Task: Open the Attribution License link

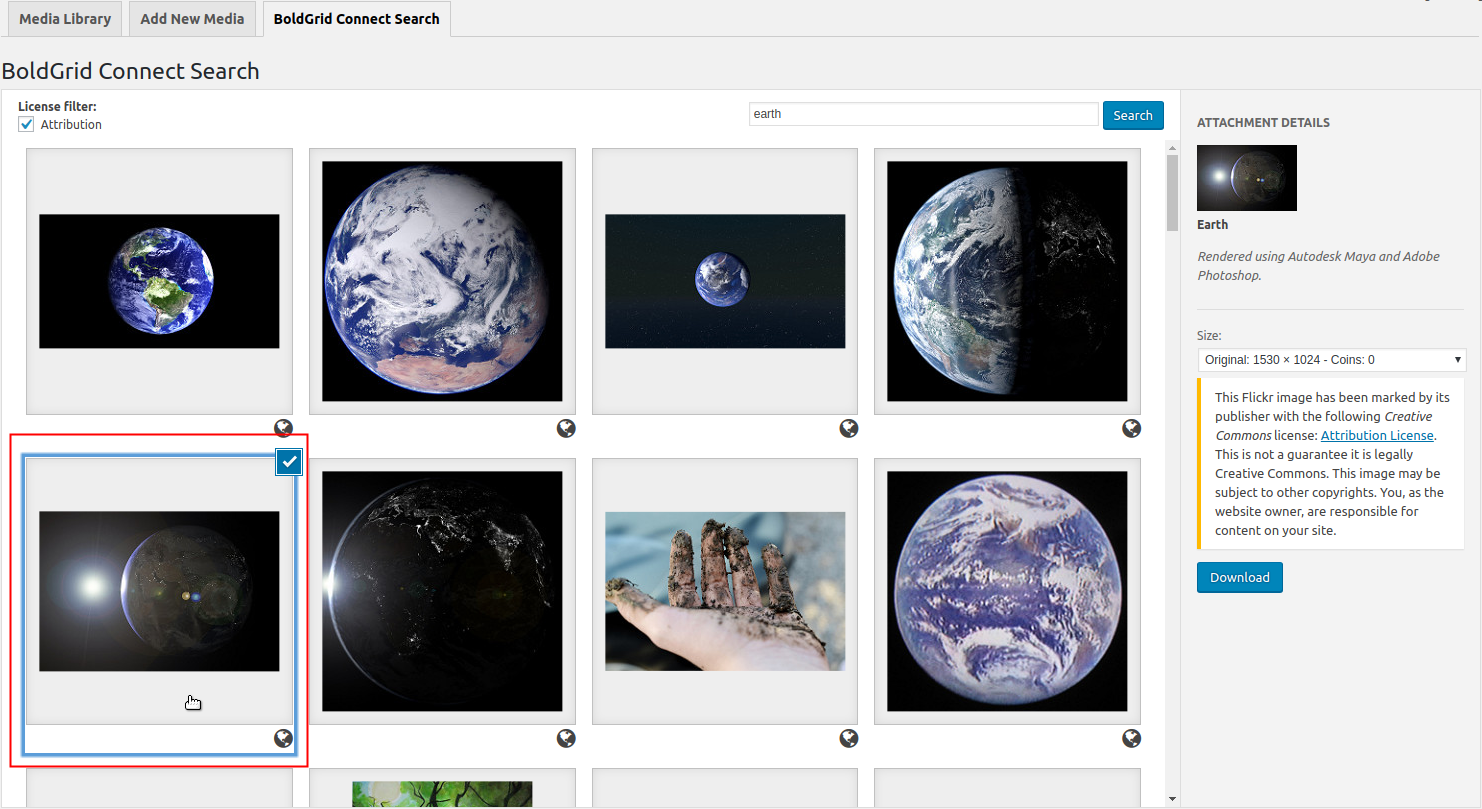Action: click(1377, 436)
